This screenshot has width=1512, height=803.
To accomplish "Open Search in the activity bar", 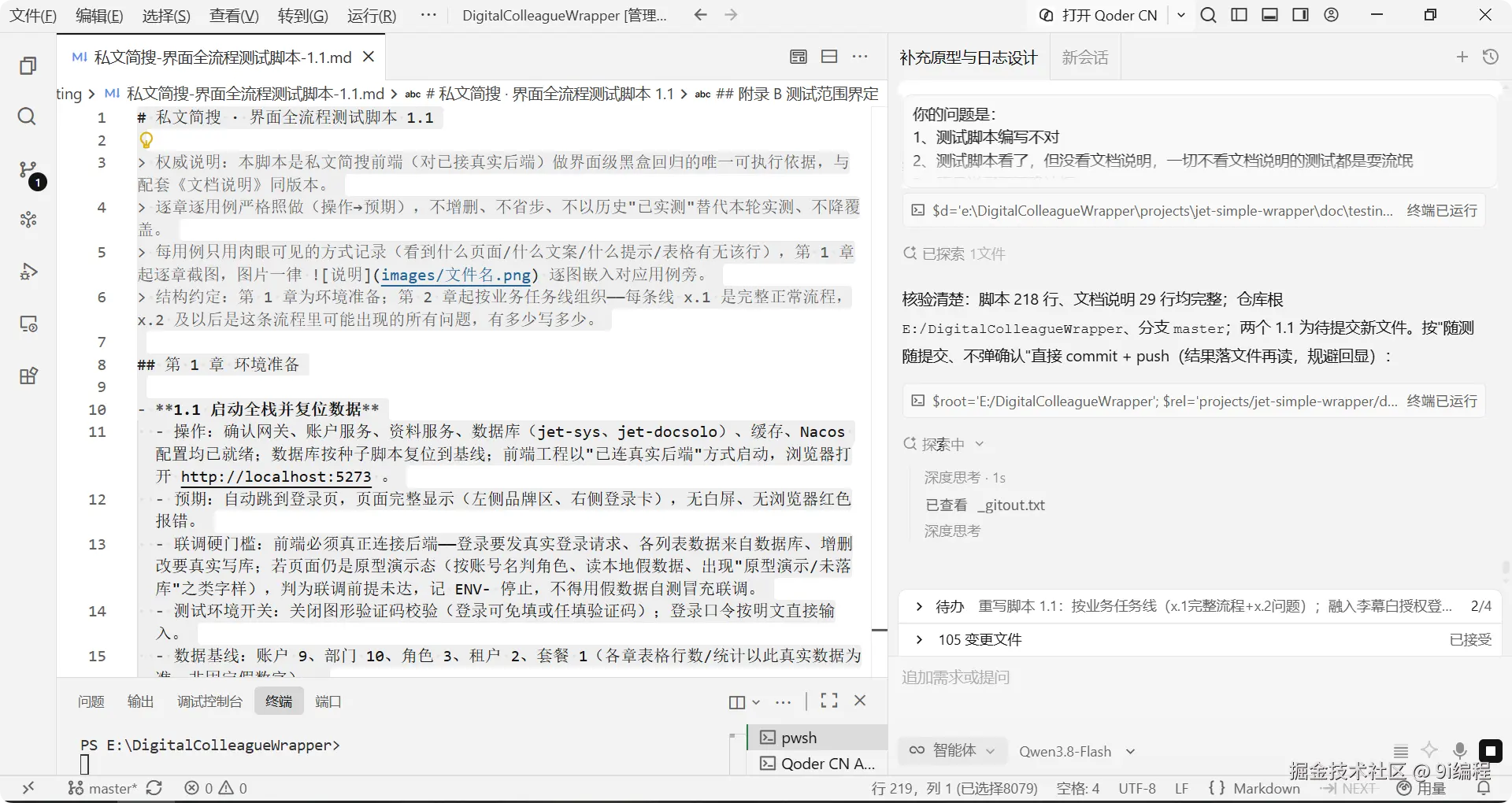I will [28, 117].
